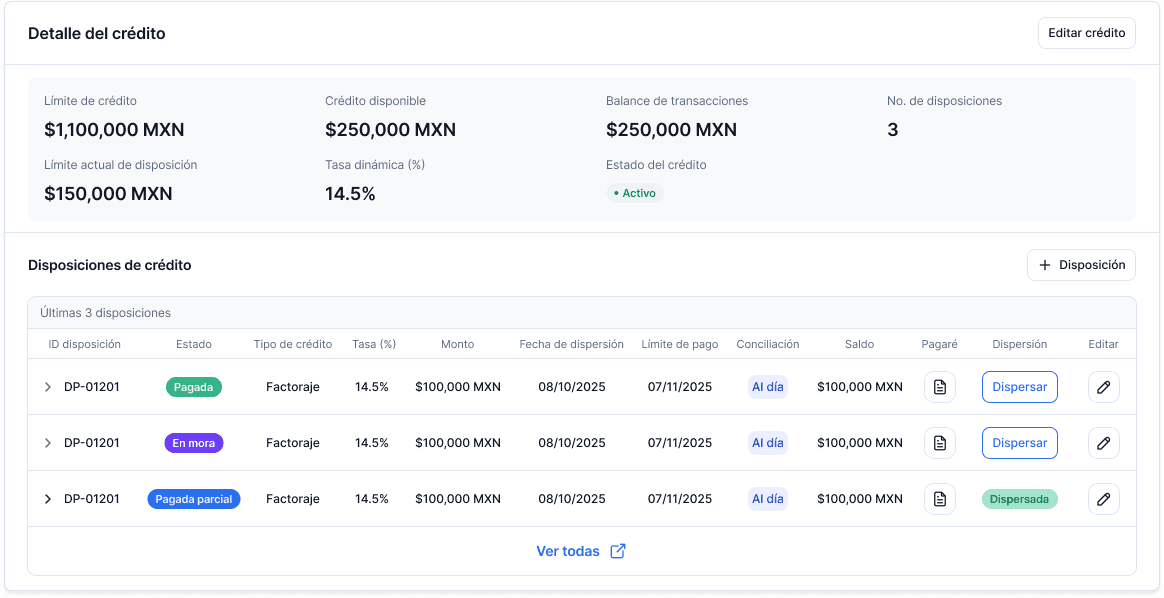Select the pencil icon on the En mora row
Image resolution: width=1164 pixels, height=598 pixels.
[1103, 443]
